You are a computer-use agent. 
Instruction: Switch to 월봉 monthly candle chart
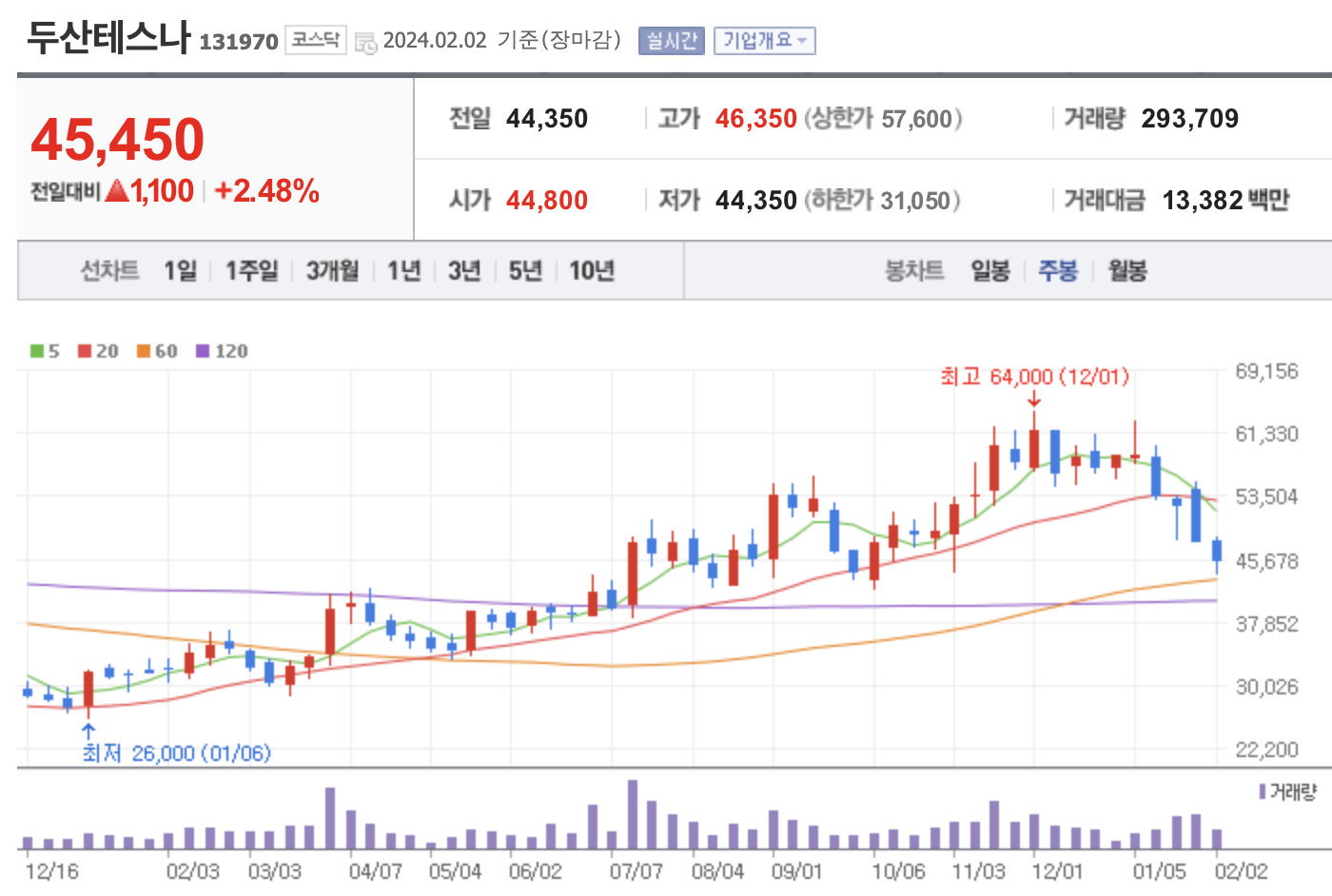click(x=1127, y=271)
